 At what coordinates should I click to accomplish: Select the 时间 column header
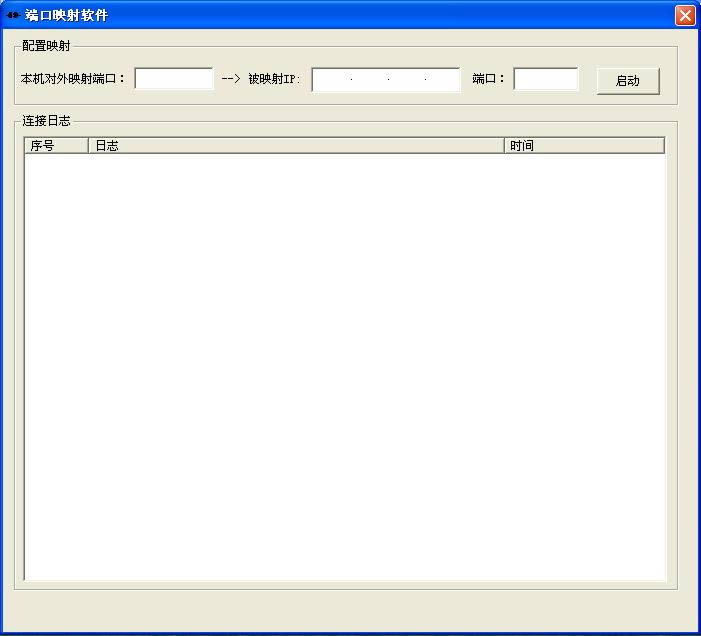(584, 146)
